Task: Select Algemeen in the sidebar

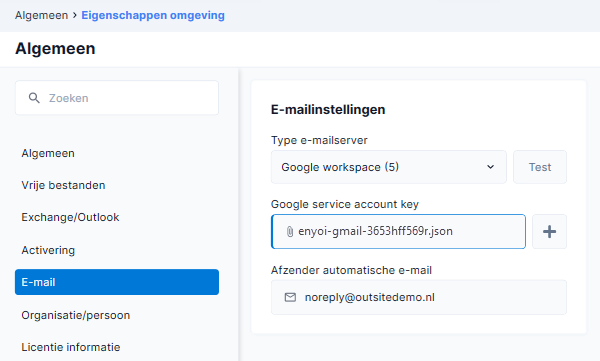Action: coord(48,153)
